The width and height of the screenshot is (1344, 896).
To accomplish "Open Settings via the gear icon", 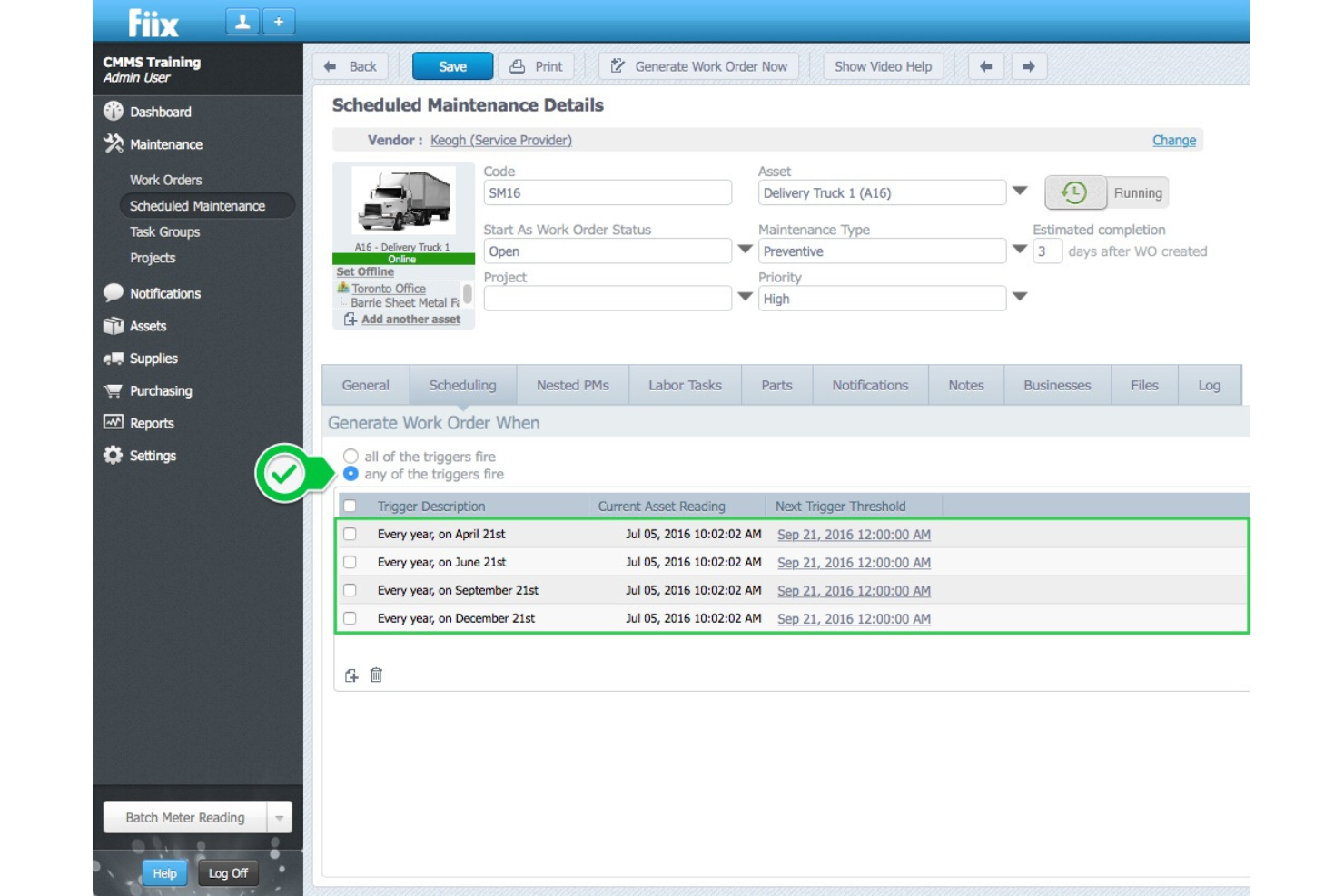I will coord(114,455).
